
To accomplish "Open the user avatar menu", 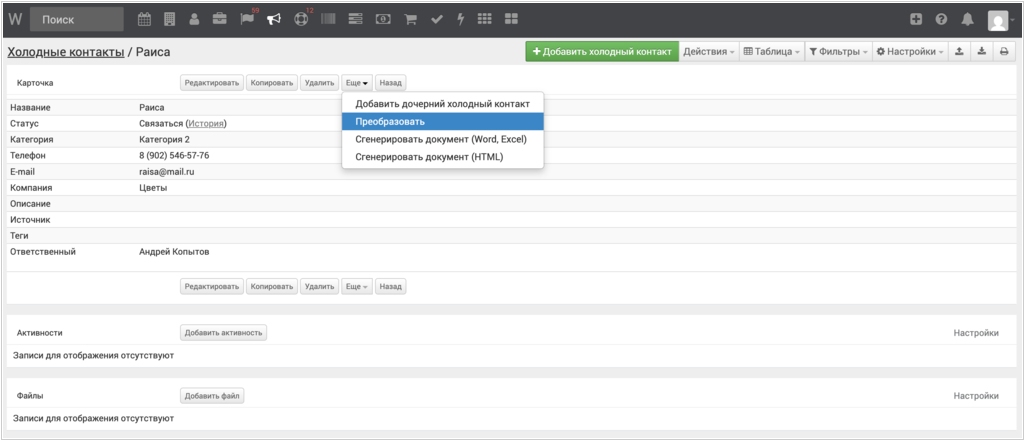I will (x=997, y=20).
